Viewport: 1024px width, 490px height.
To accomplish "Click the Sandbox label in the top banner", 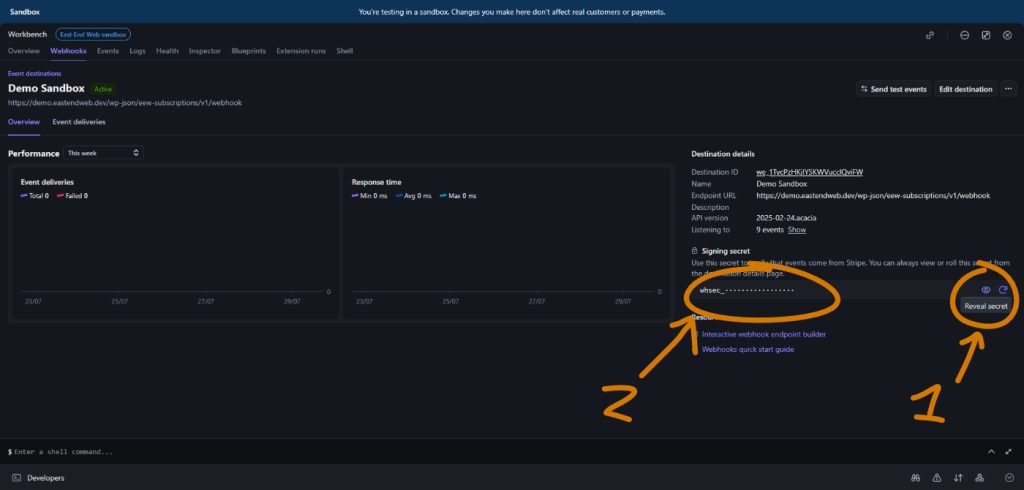I will pos(24,12).
